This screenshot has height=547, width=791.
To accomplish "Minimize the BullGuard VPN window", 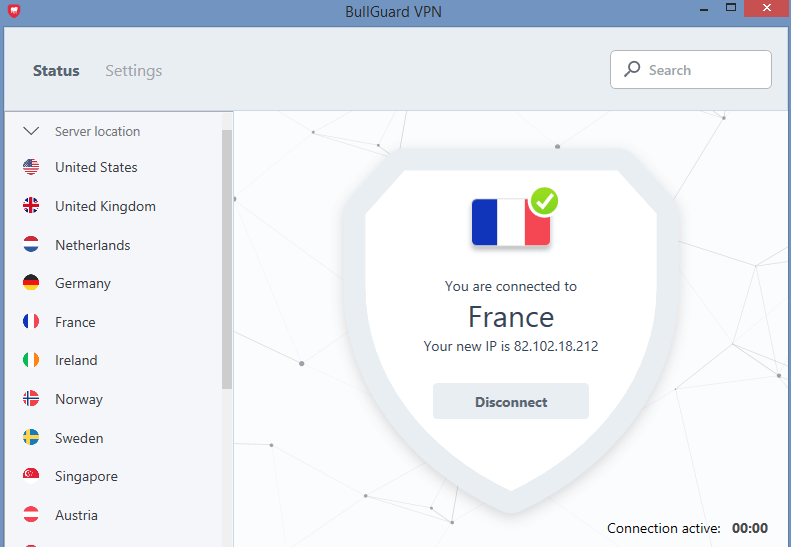I will tap(705, 9).
